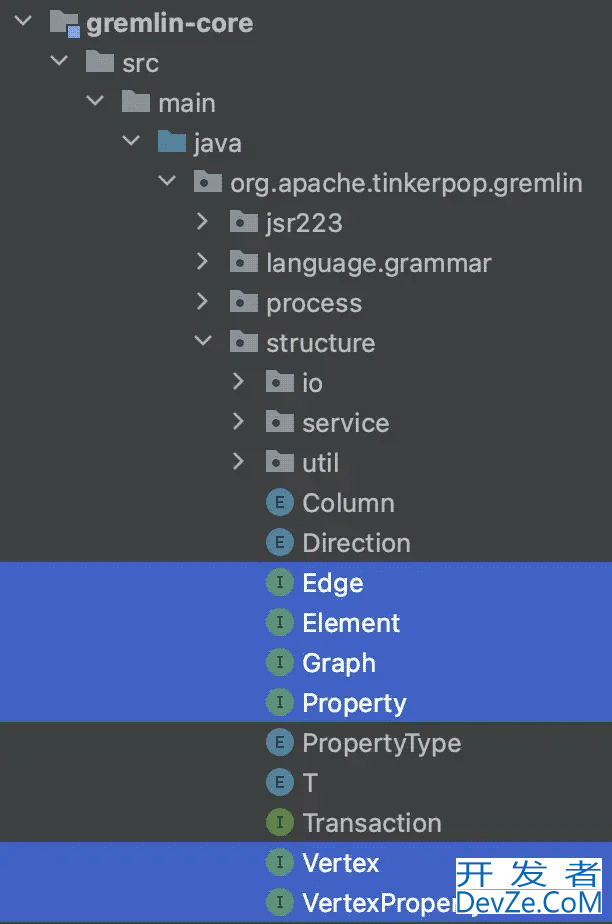Collapse the src folder chevron
612x924 pixels.
pyautogui.click(x=59, y=61)
